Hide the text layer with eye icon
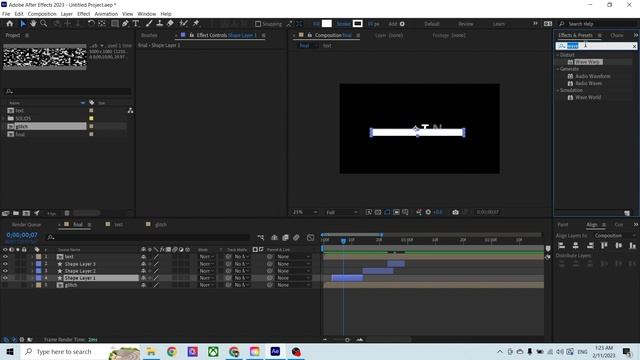640x360 pixels. (5, 257)
